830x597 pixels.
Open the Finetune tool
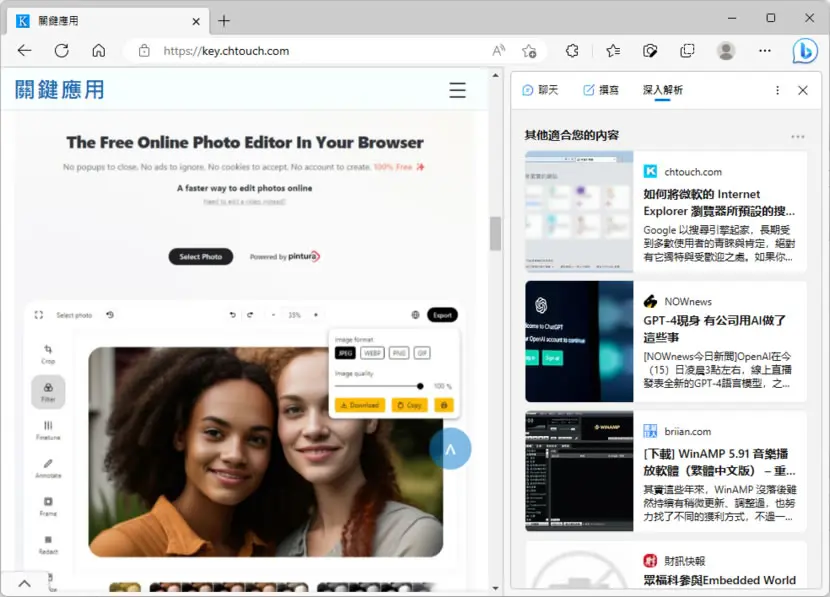coord(48,430)
